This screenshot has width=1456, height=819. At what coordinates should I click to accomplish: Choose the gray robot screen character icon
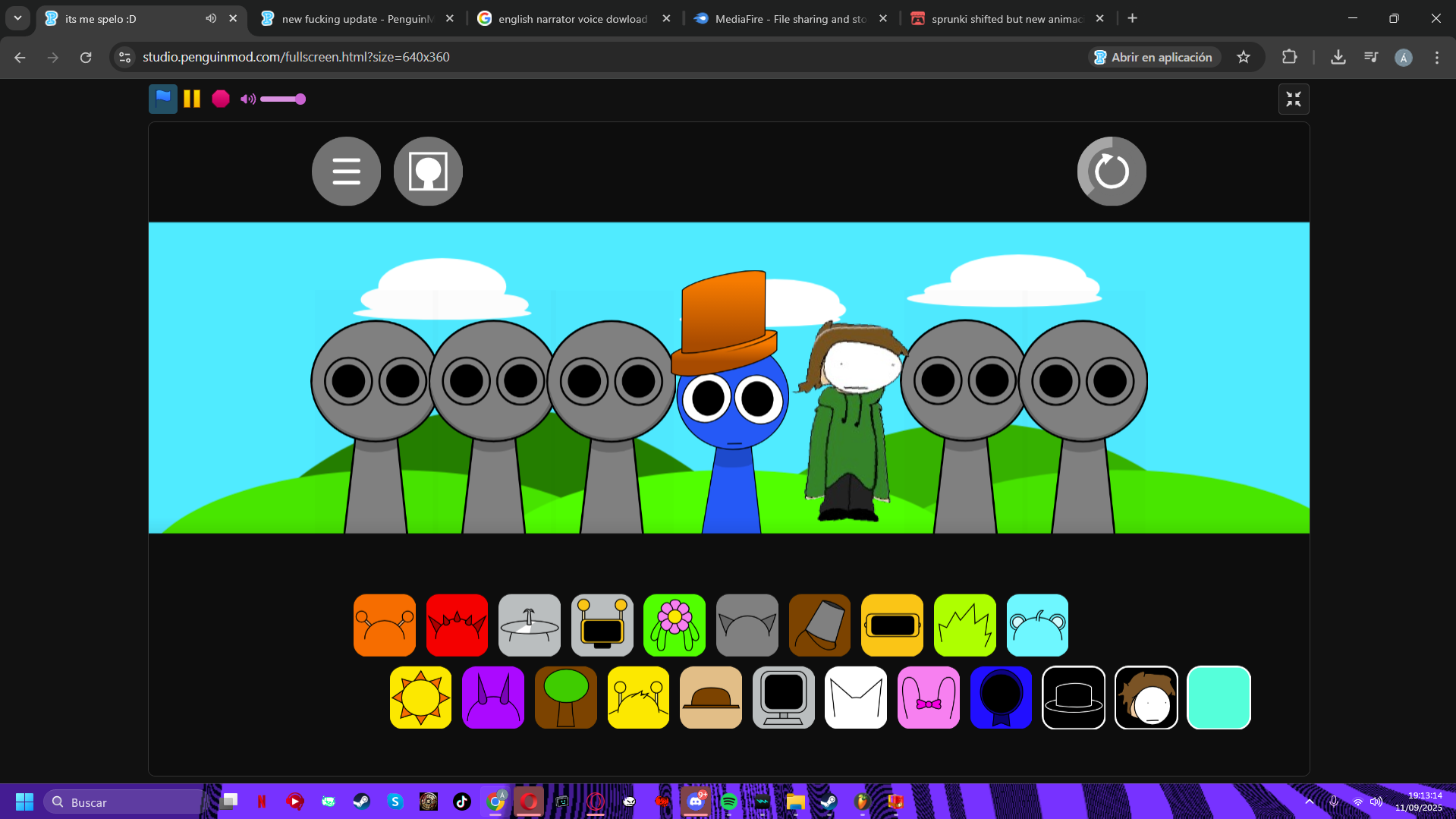tap(602, 625)
